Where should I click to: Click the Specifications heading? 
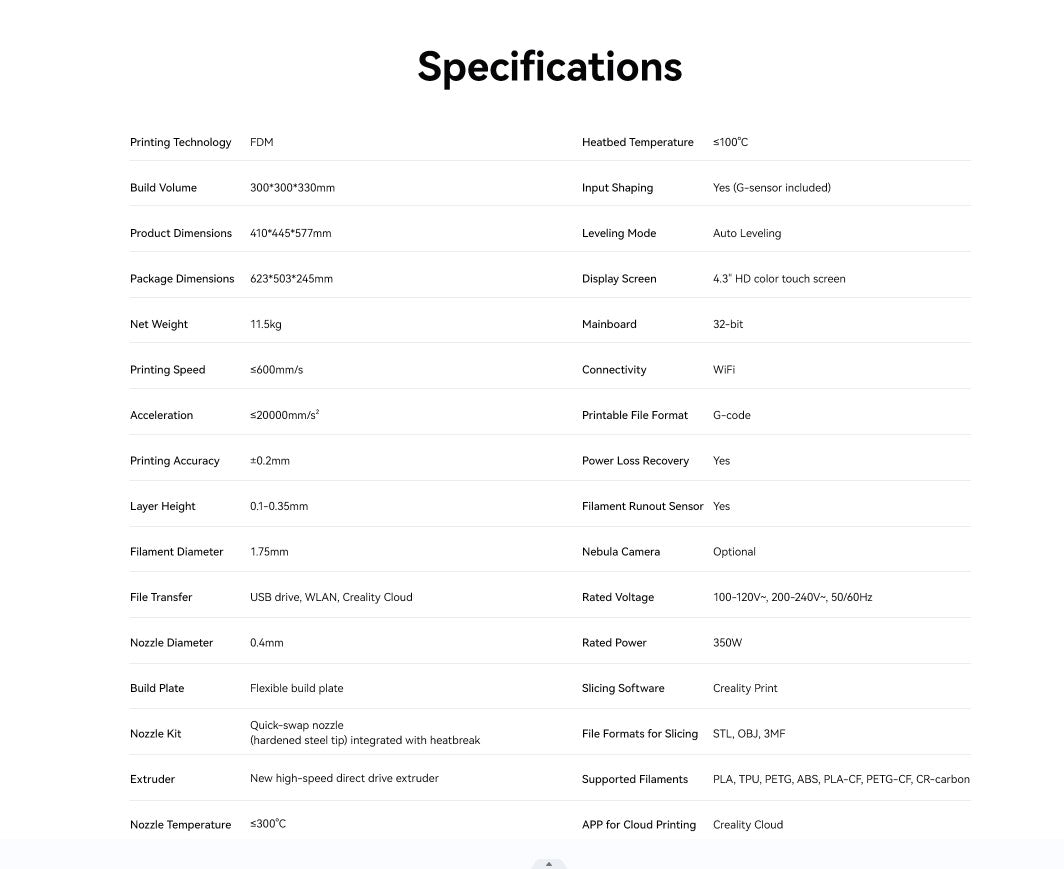click(x=550, y=67)
